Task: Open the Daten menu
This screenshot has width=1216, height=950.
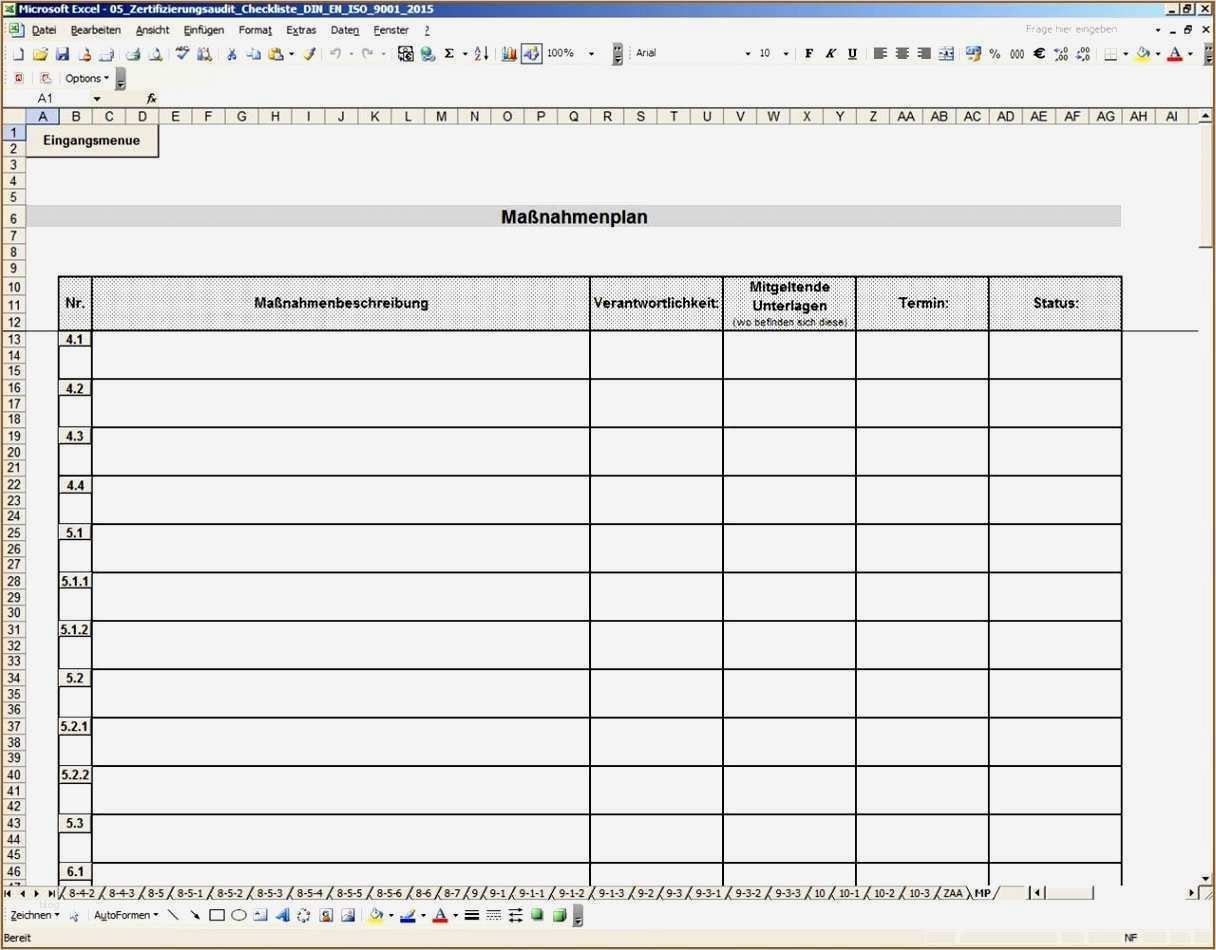Action: pos(344,29)
